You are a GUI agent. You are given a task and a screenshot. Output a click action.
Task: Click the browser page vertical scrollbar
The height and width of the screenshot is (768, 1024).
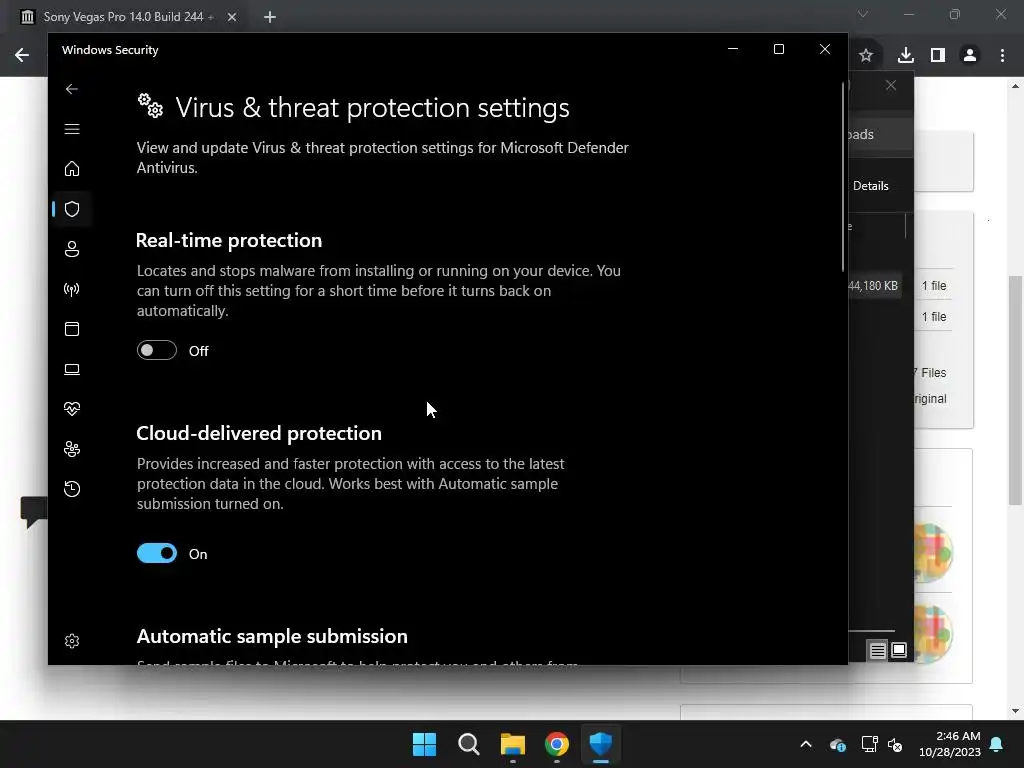pyautogui.click(x=1015, y=391)
